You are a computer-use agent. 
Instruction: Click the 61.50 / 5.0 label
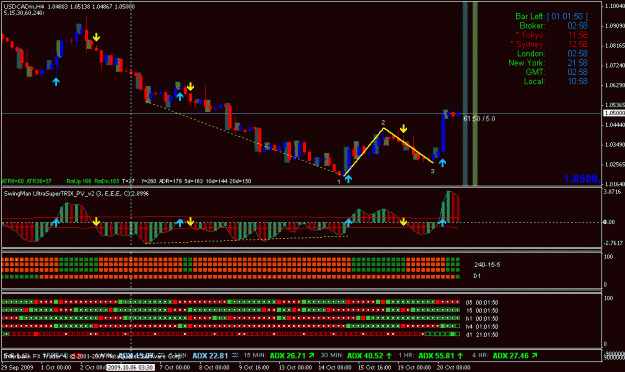pos(479,119)
